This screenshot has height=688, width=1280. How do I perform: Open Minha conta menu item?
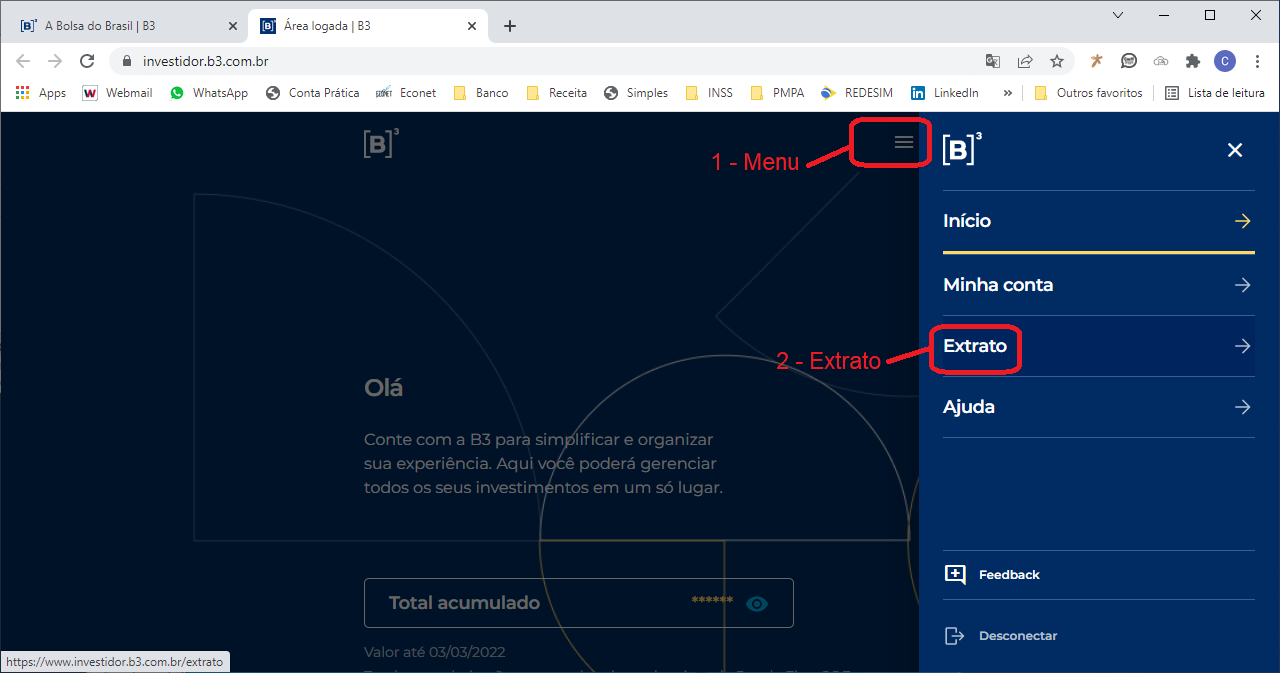coord(1098,285)
